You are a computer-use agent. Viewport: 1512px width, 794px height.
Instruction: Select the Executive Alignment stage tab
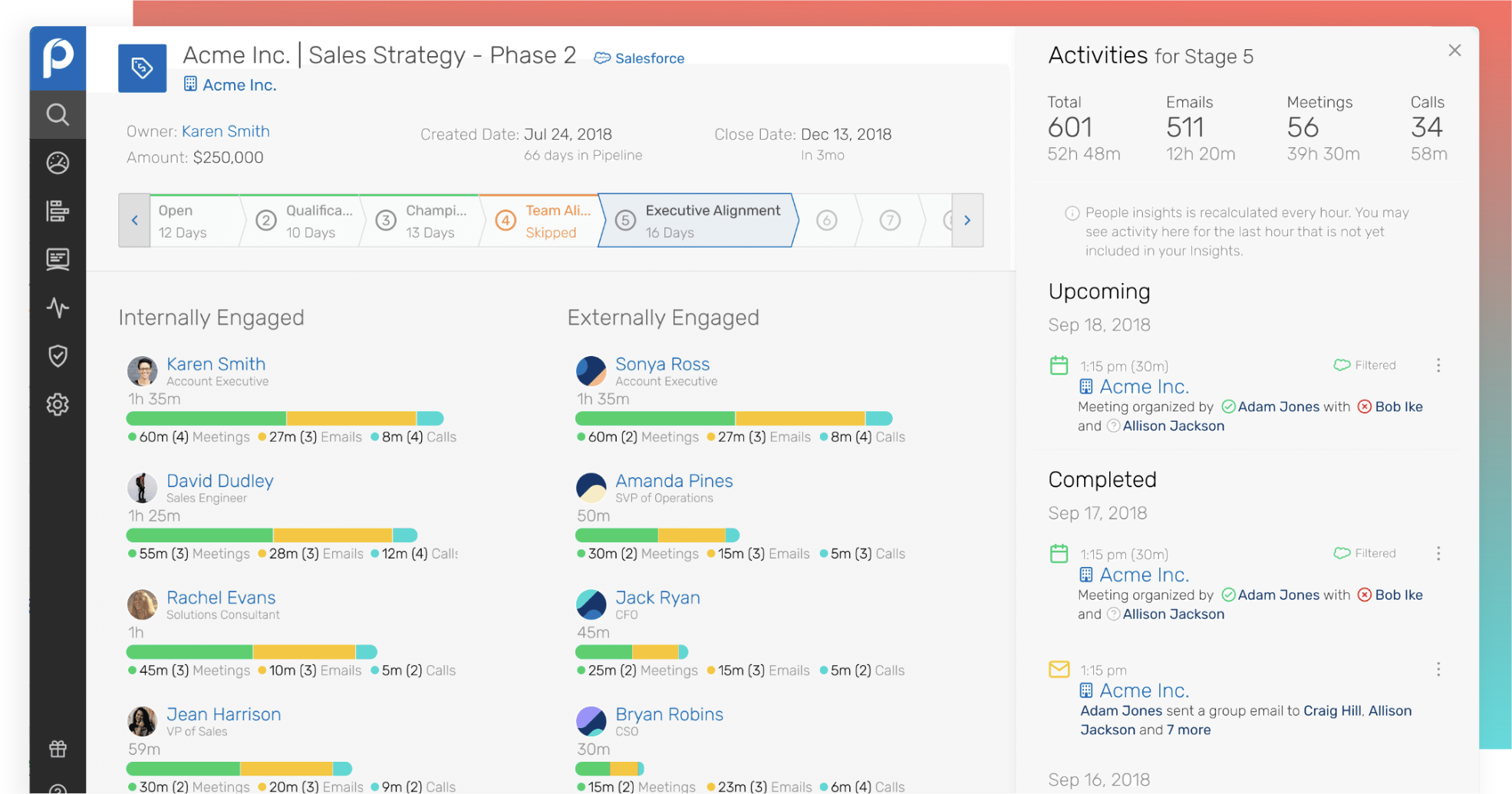(698, 221)
